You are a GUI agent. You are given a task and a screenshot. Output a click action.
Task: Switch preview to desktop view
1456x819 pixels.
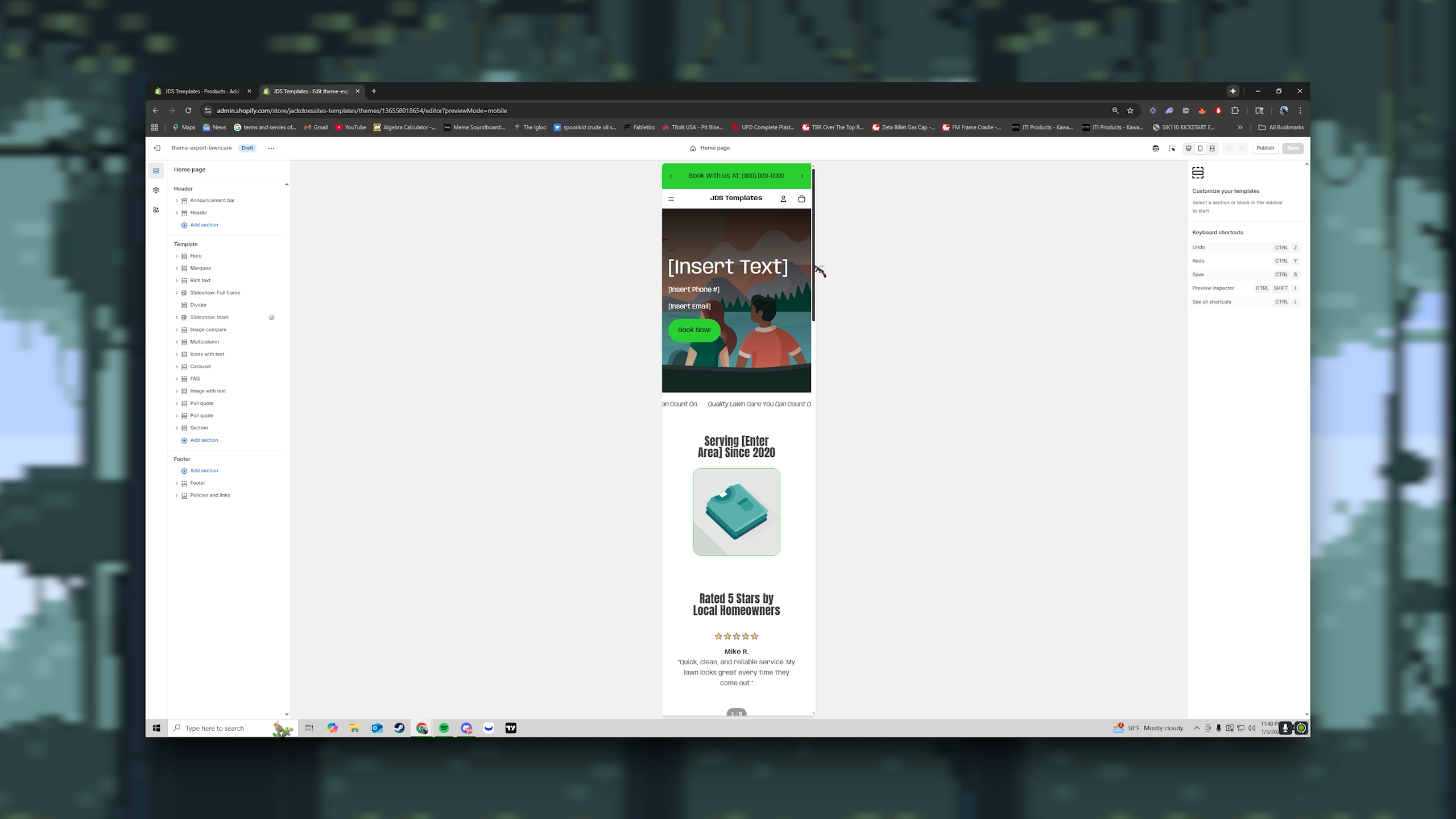[x=1188, y=148]
